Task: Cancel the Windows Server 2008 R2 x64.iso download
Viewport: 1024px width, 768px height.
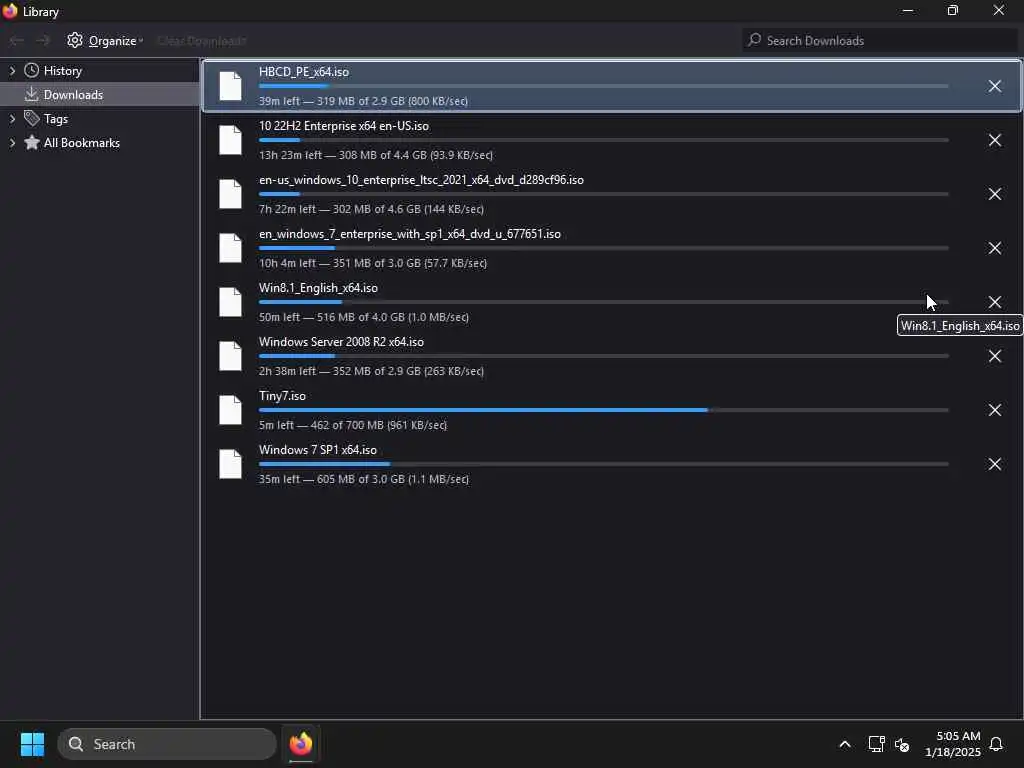Action: pos(994,356)
